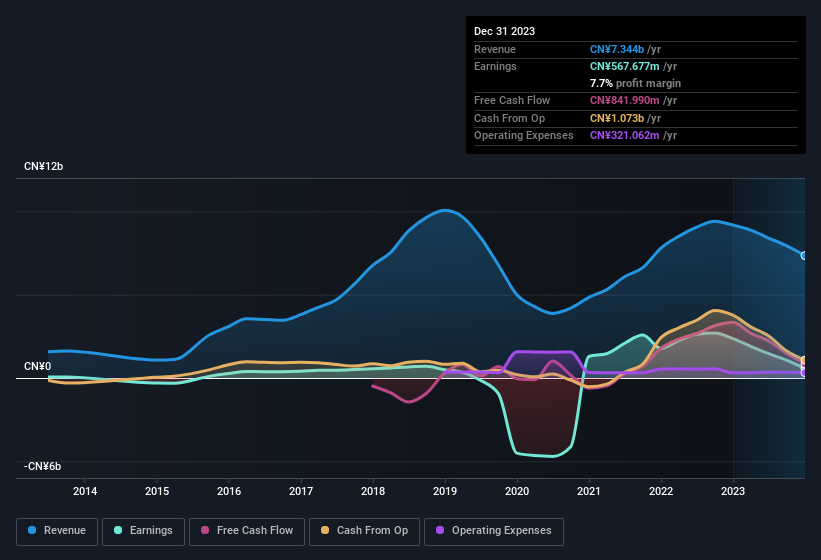The height and width of the screenshot is (560, 821).
Task: Click the Free Cash Flow label in tooltip
Action: pos(512,100)
